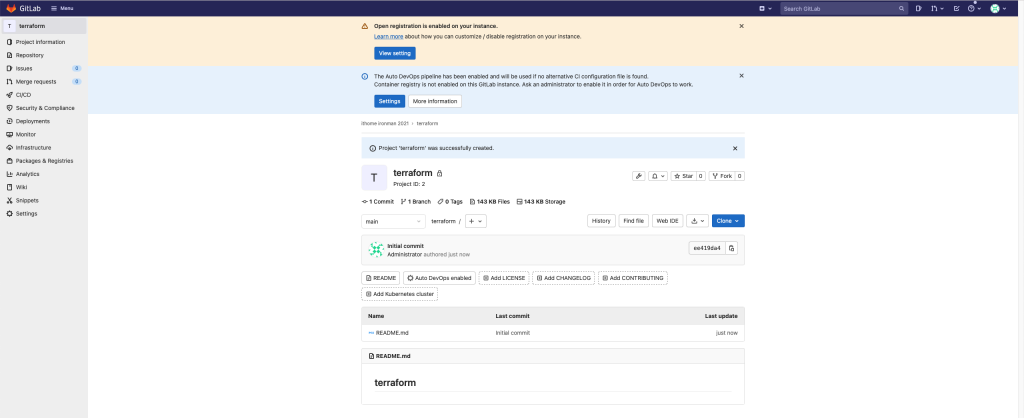The image size is (1024, 418).
Task: Click the Auto DevOps Settings button
Action: coord(389,101)
